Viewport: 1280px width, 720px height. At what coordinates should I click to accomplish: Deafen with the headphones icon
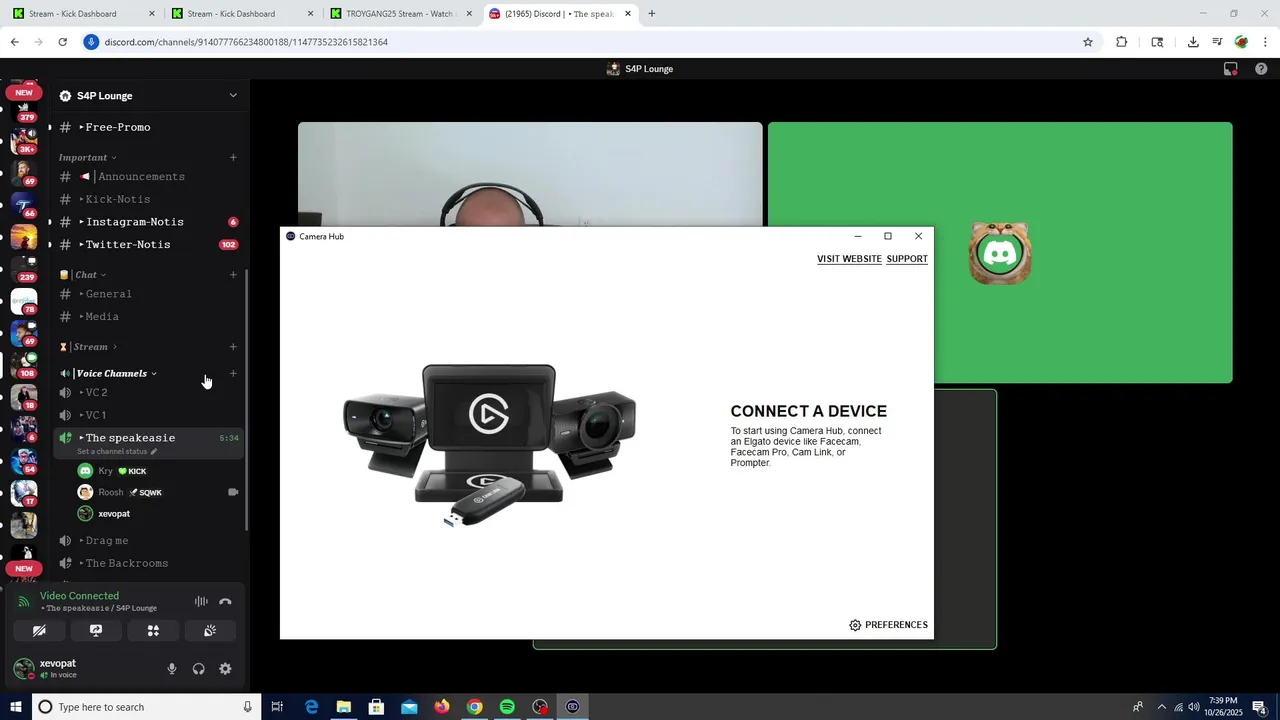pos(198,669)
